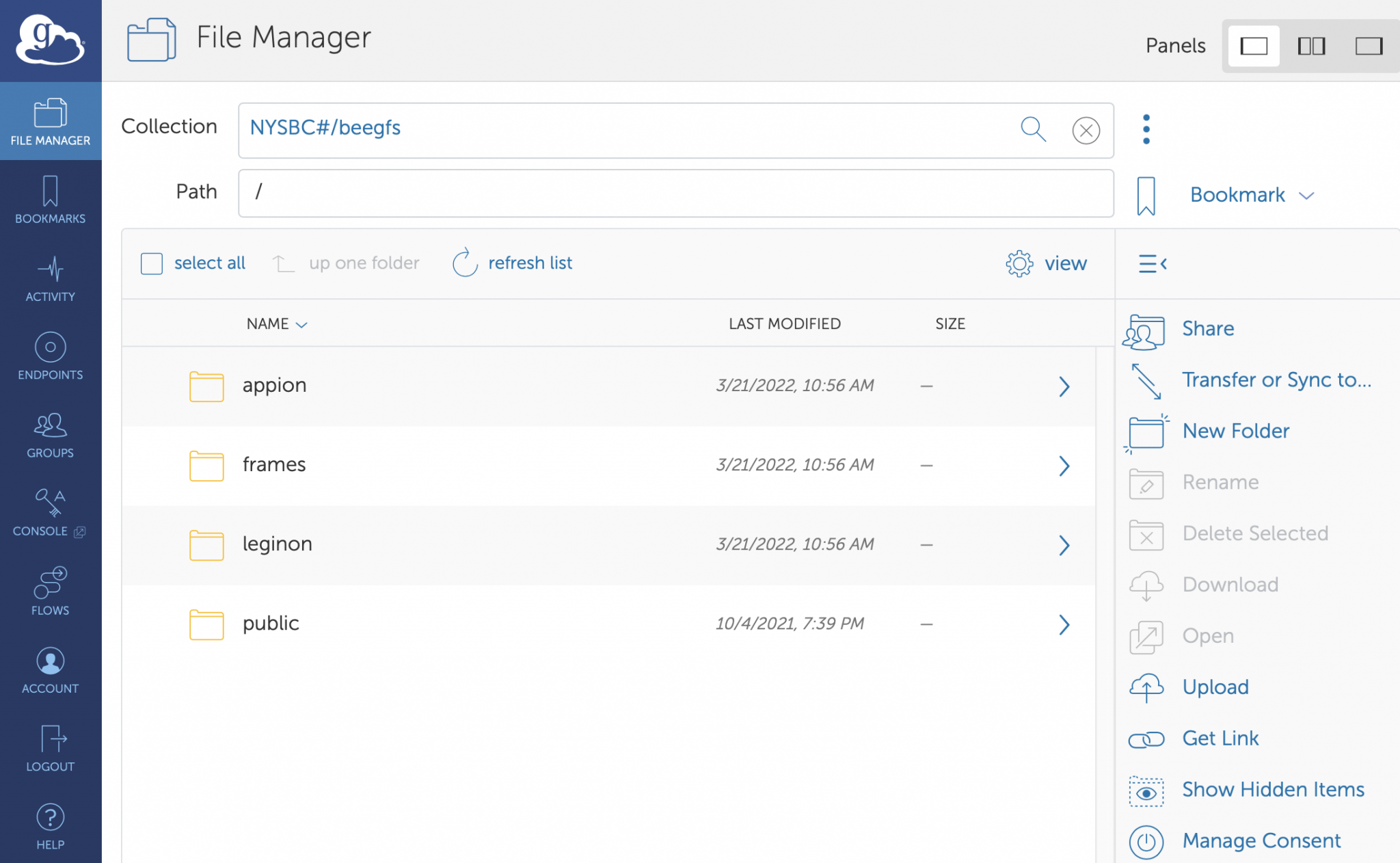Click the collection search magnifier icon
Screen dimensions: 1400x863
coord(1033,129)
